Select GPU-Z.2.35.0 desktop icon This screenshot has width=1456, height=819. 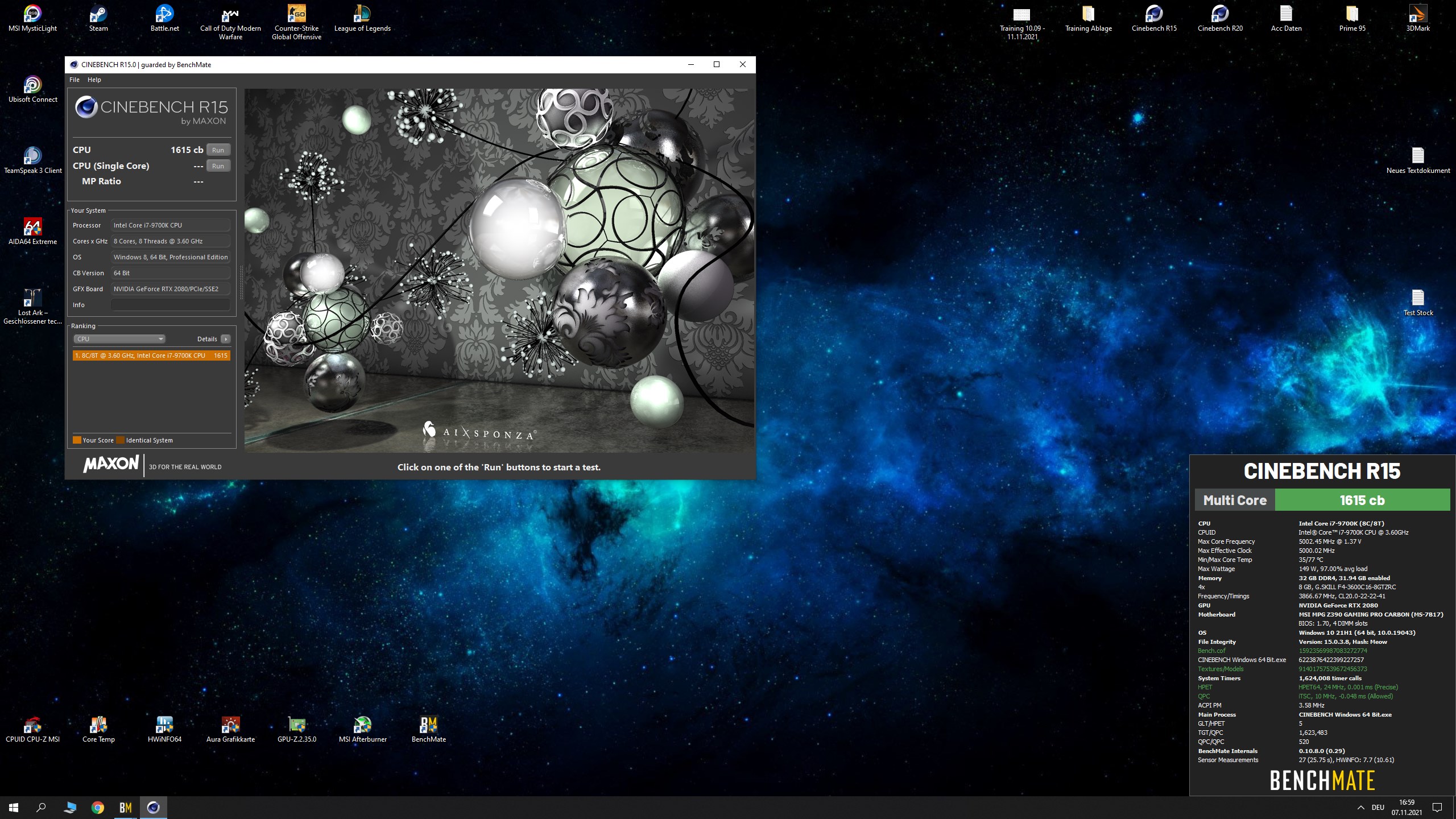(296, 729)
